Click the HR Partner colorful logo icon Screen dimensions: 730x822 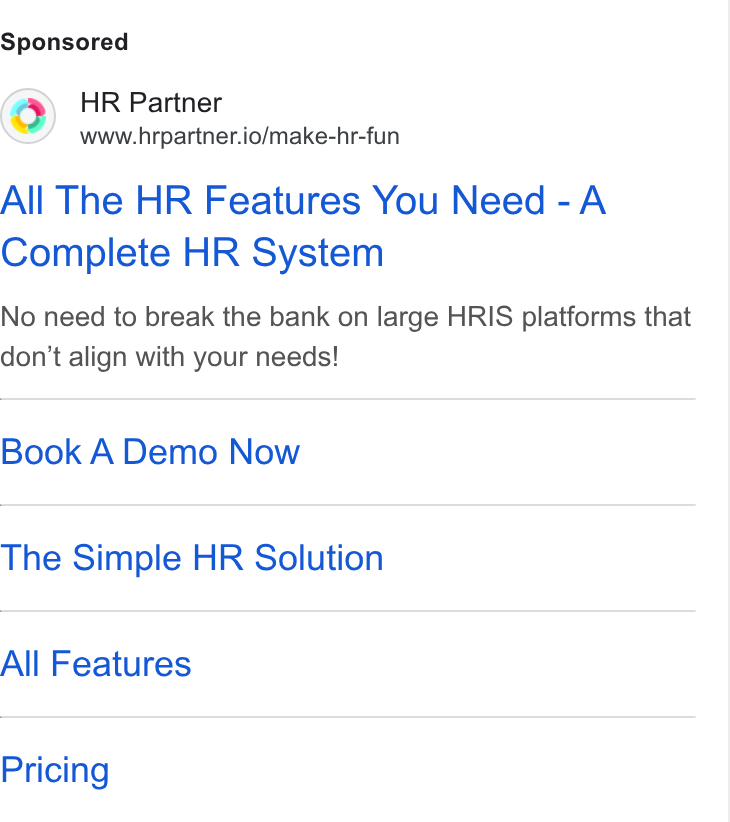[28, 116]
